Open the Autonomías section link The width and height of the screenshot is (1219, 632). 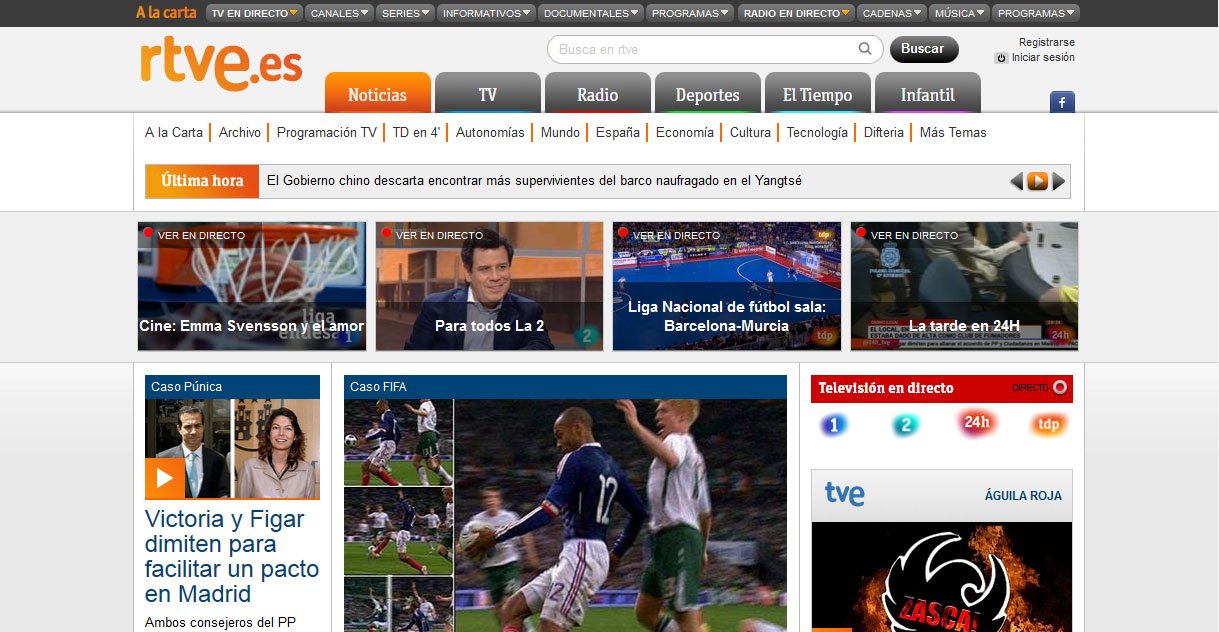[490, 132]
